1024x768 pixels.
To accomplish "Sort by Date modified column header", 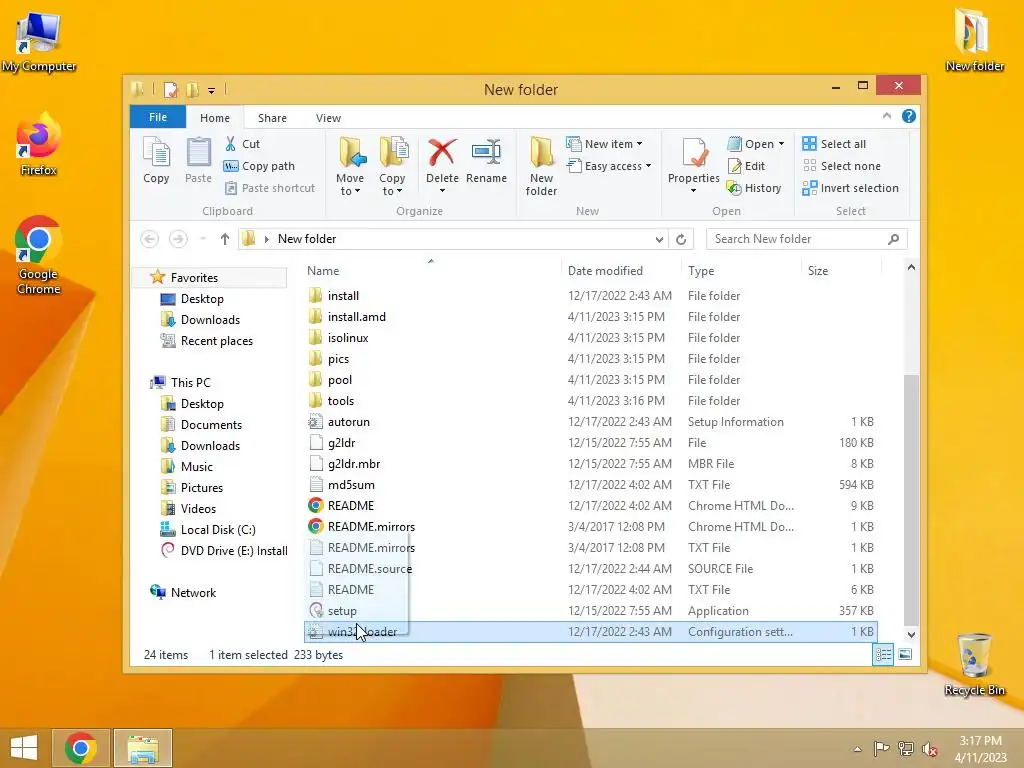I will (620, 270).
